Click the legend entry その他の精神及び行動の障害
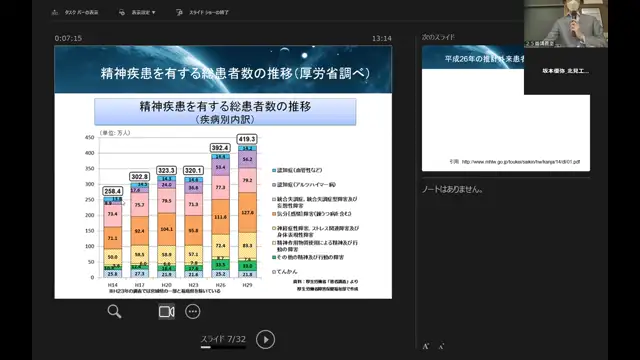The height and width of the screenshot is (360, 640). pyautogui.click(x=308, y=257)
